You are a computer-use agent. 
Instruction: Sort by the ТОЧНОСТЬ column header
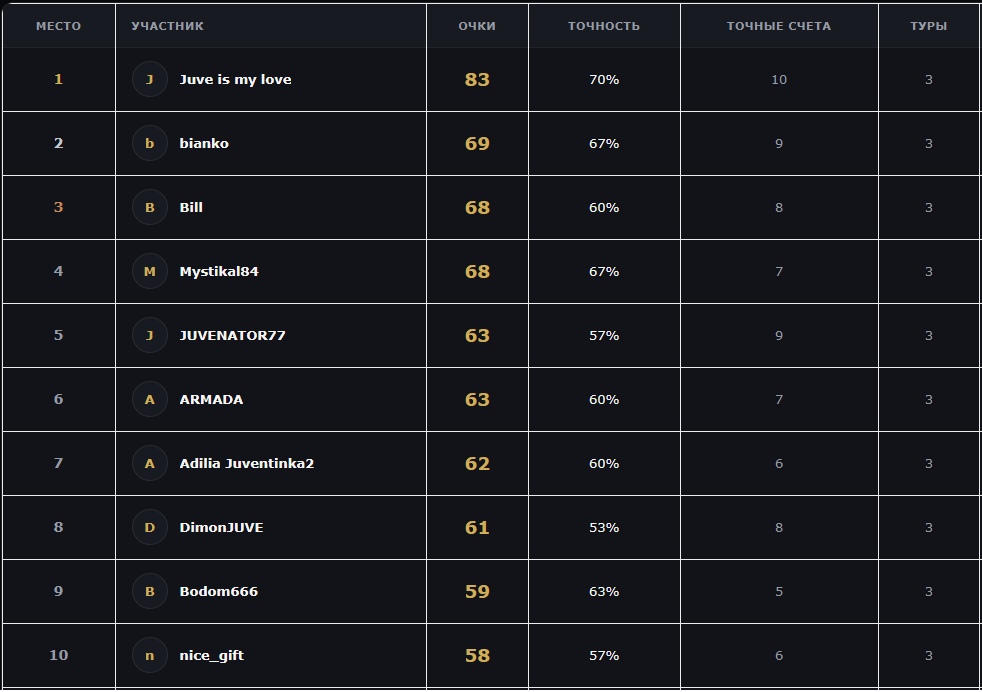point(604,26)
